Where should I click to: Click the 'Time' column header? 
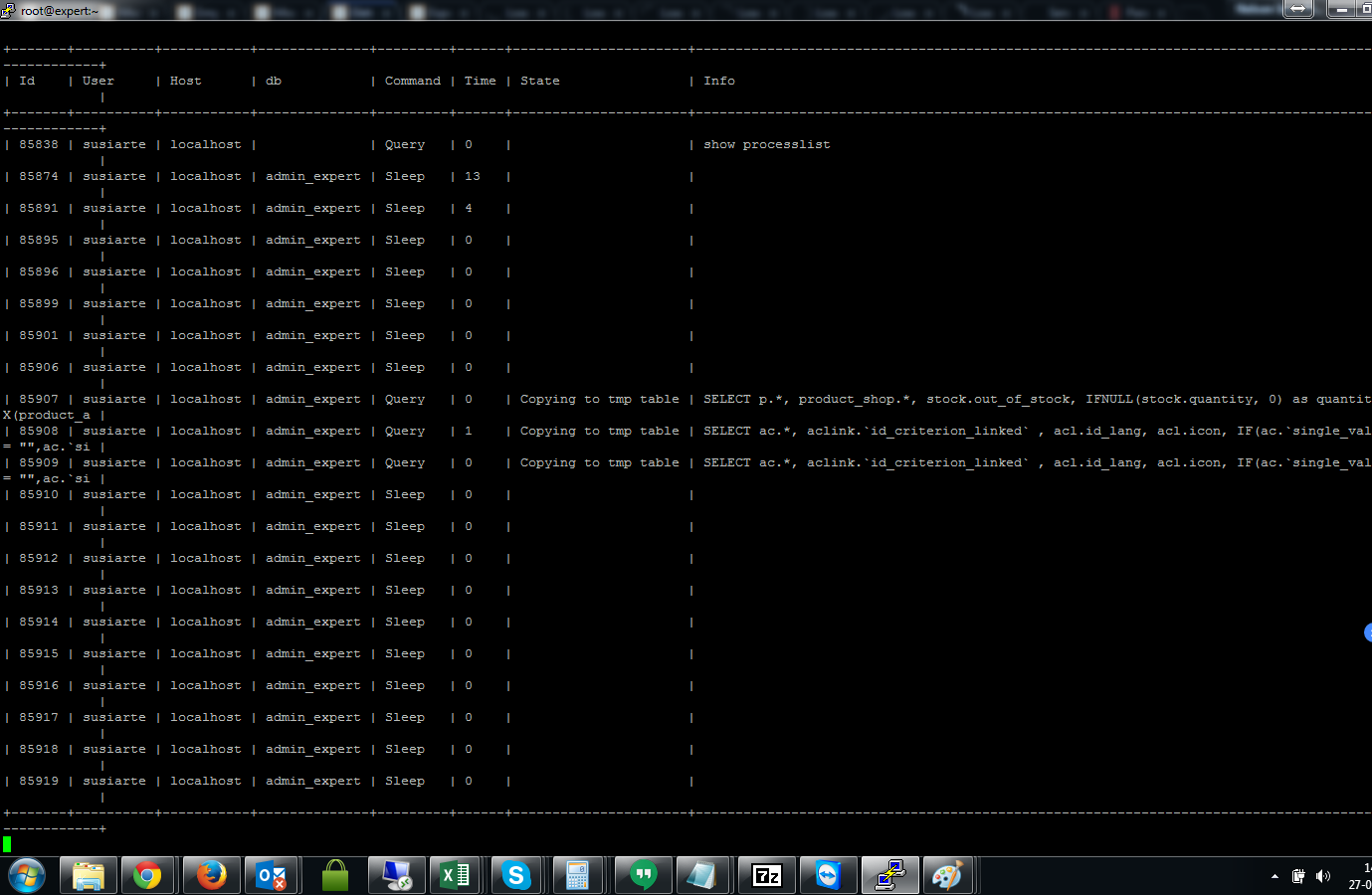[x=480, y=82]
